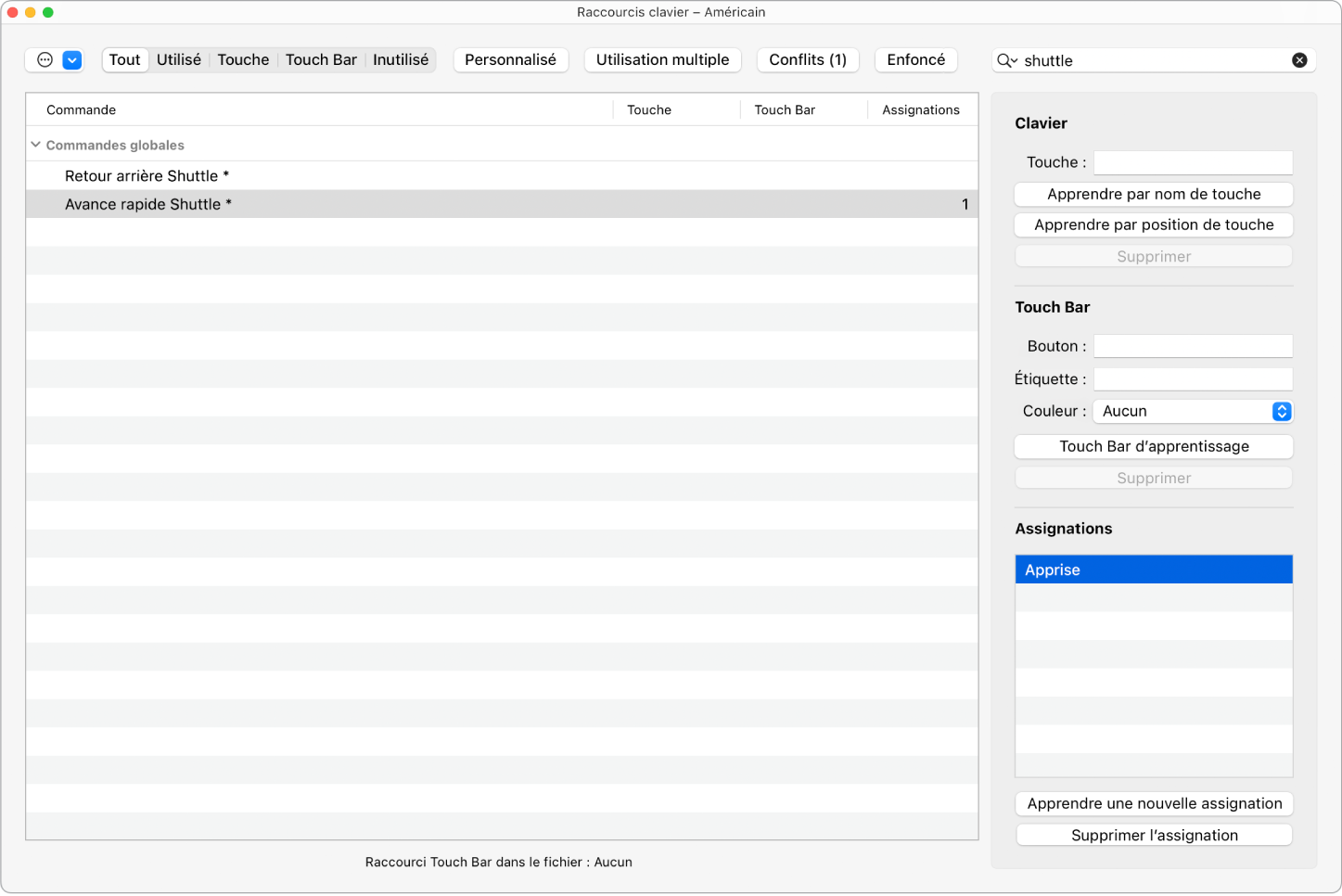Click the blue chevron next to actions menu
1342x896 pixels.
[x=72, y=60]
